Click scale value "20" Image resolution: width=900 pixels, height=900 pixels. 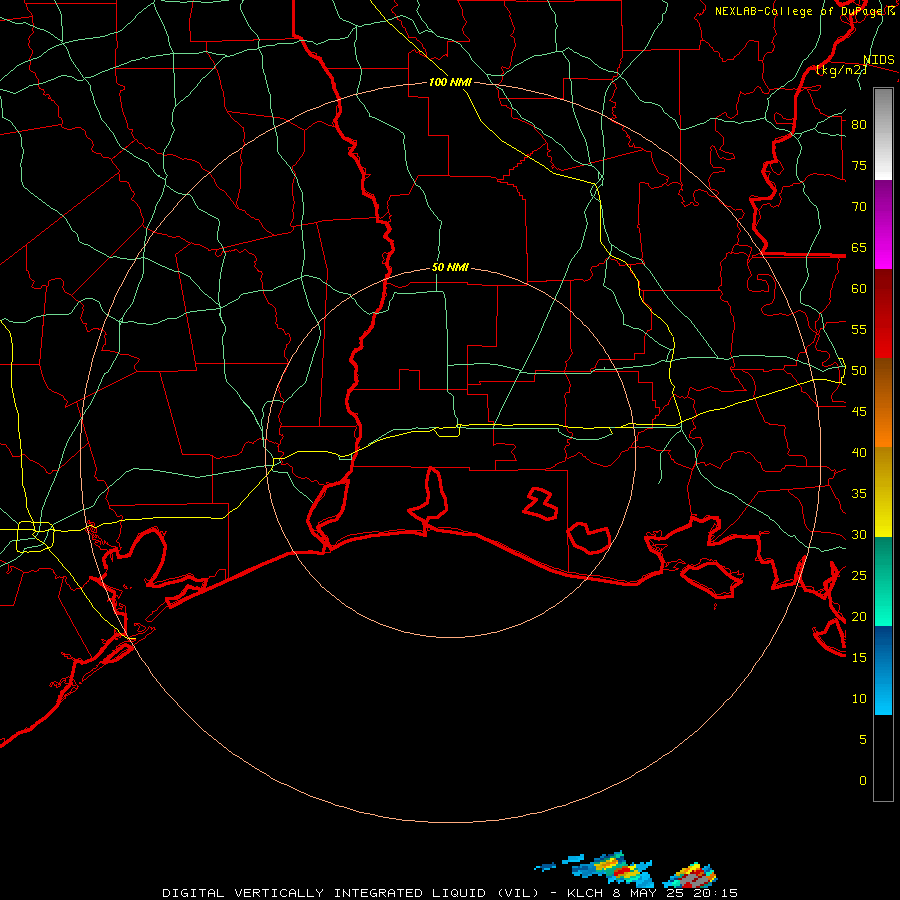pyautogui.click(x=859, y=616)
